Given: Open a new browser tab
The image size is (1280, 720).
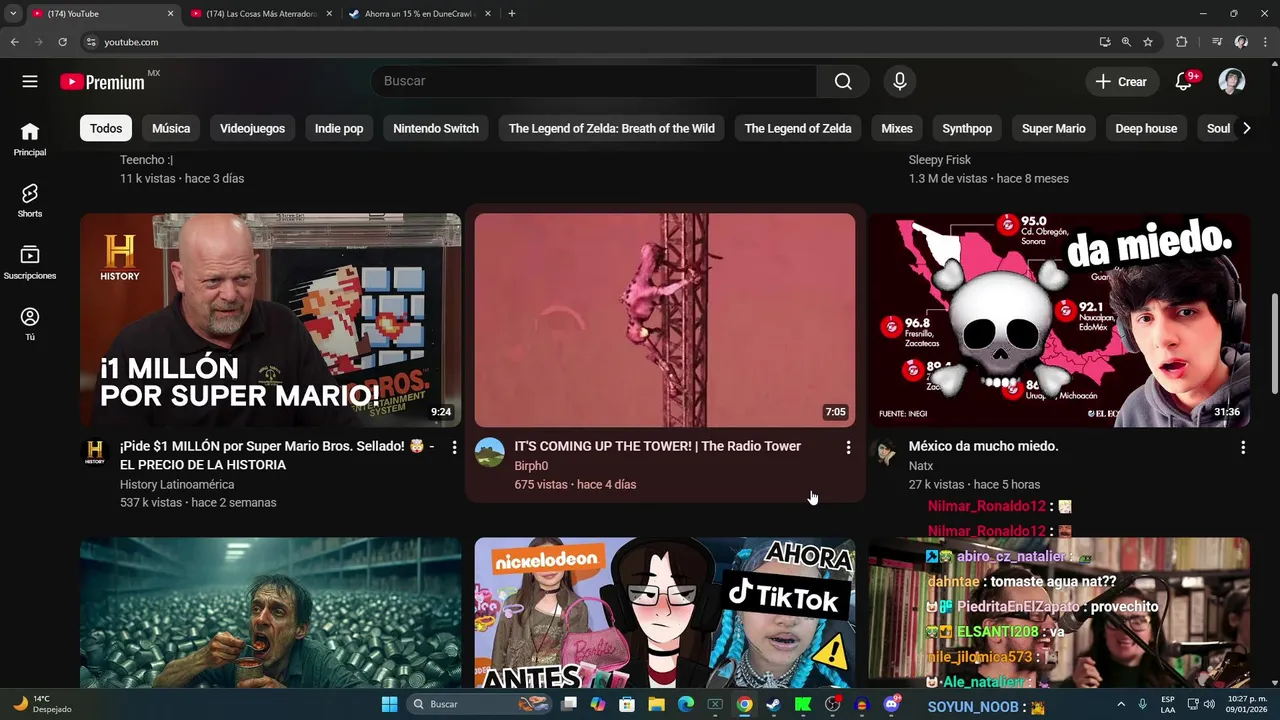Looking at the screenshot, I should point(512,13).
